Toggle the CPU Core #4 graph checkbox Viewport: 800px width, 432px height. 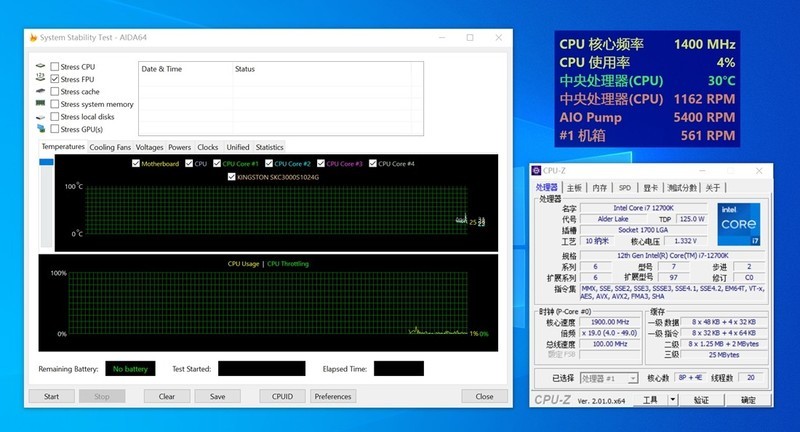point(372,163)
